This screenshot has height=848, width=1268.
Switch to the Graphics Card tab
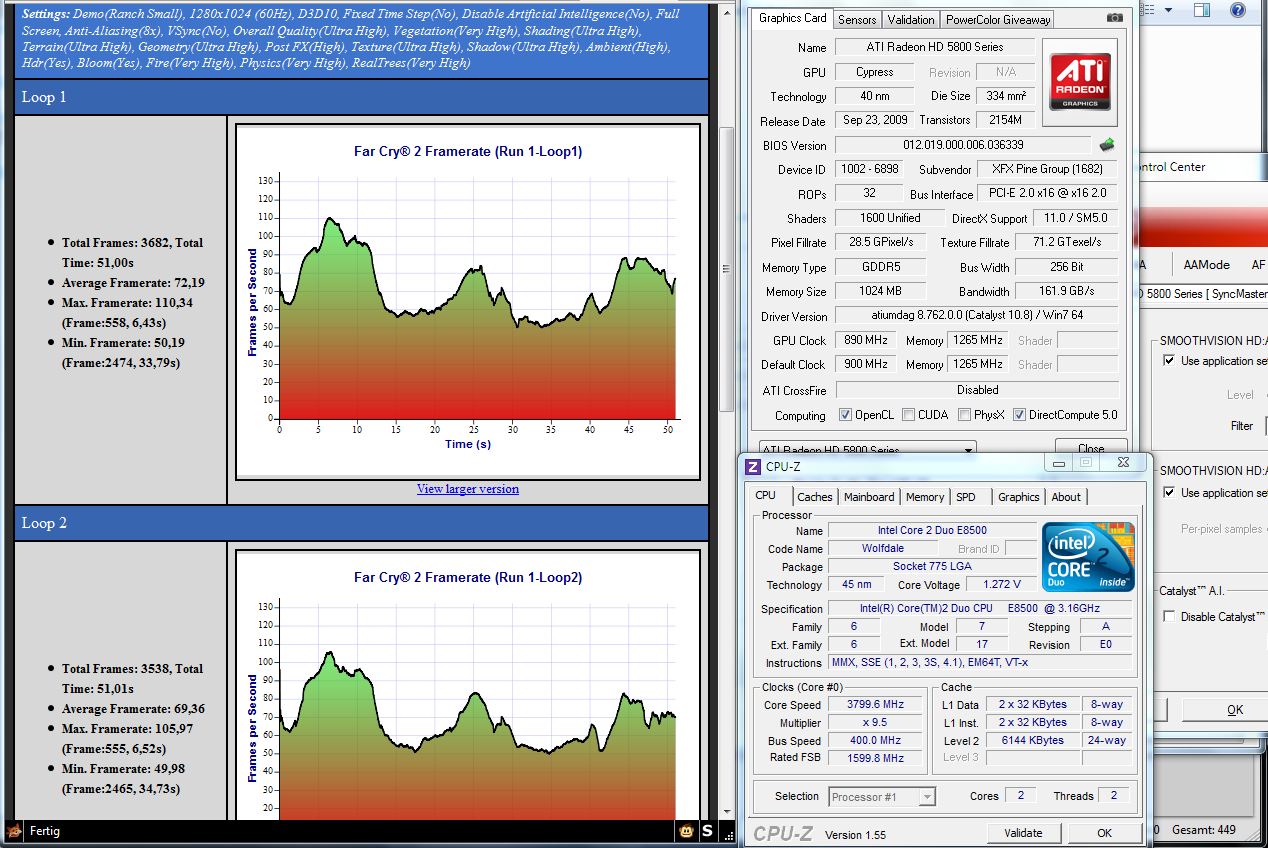[x=793, y=18]
